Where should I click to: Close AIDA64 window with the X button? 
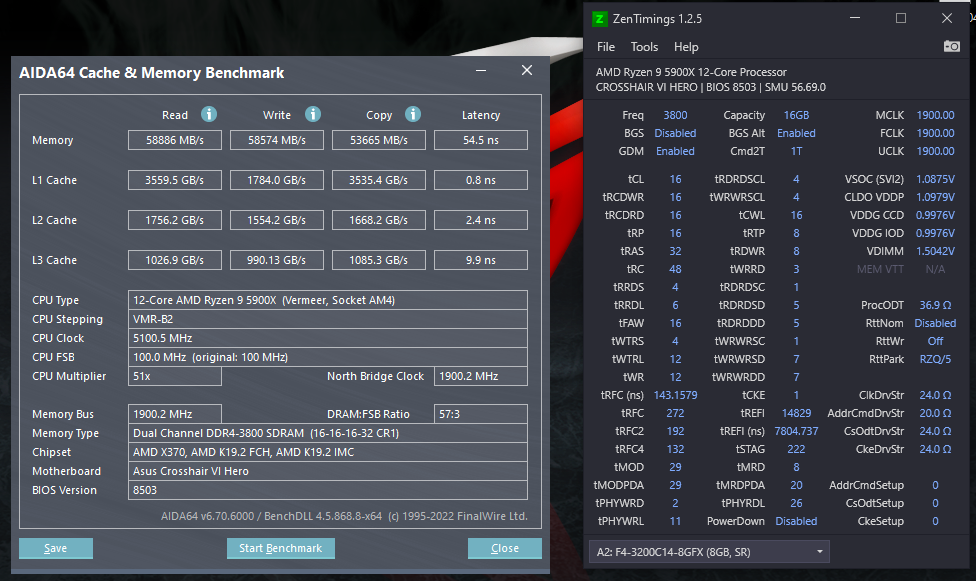click(x=527, y=70)
